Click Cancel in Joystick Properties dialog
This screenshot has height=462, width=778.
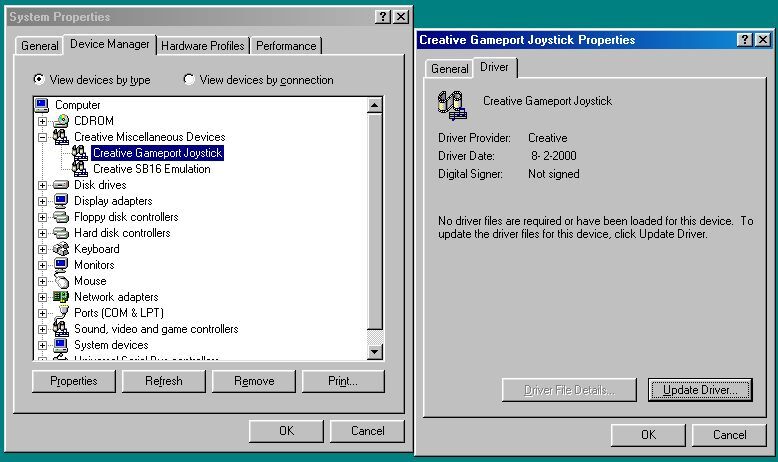(x=729, y=435)
